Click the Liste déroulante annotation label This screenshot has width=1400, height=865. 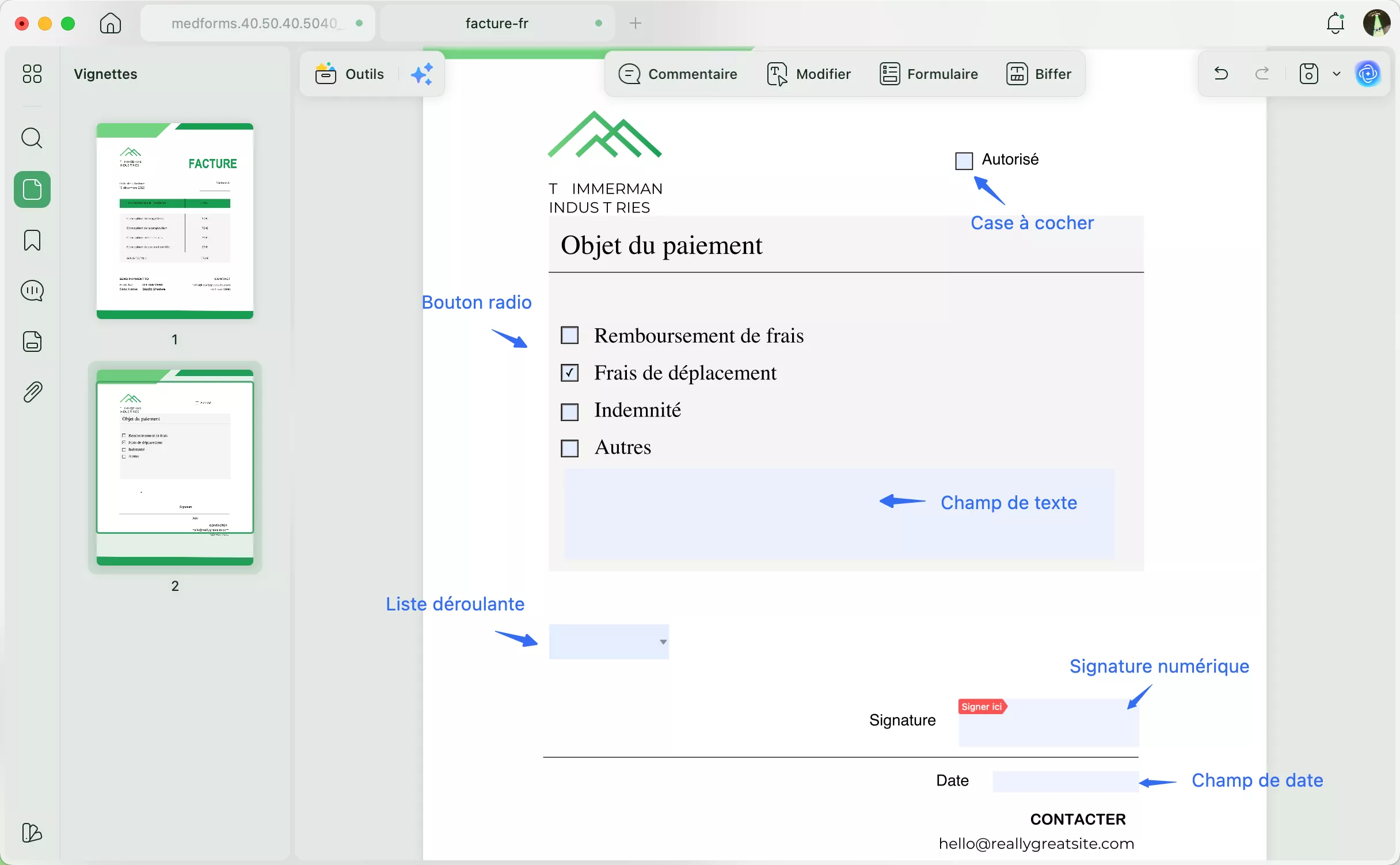click(455, 604)
